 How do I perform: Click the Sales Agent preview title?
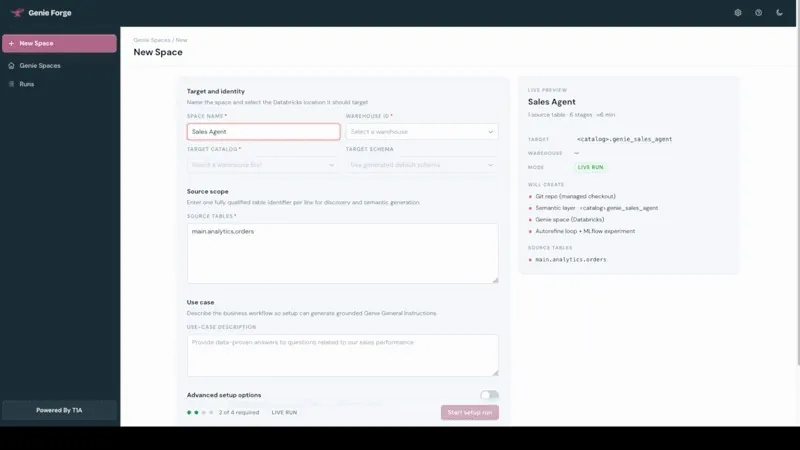click(552, 102)
